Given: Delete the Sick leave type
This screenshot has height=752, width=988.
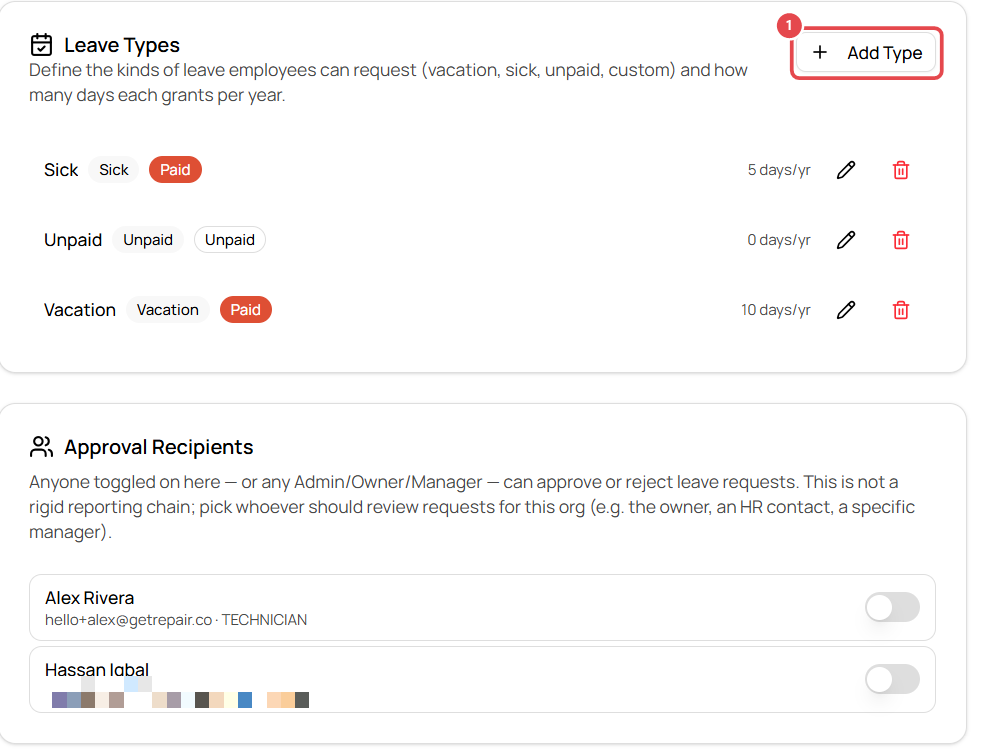Looking at the screenshot, I should (x=900, y=170).
